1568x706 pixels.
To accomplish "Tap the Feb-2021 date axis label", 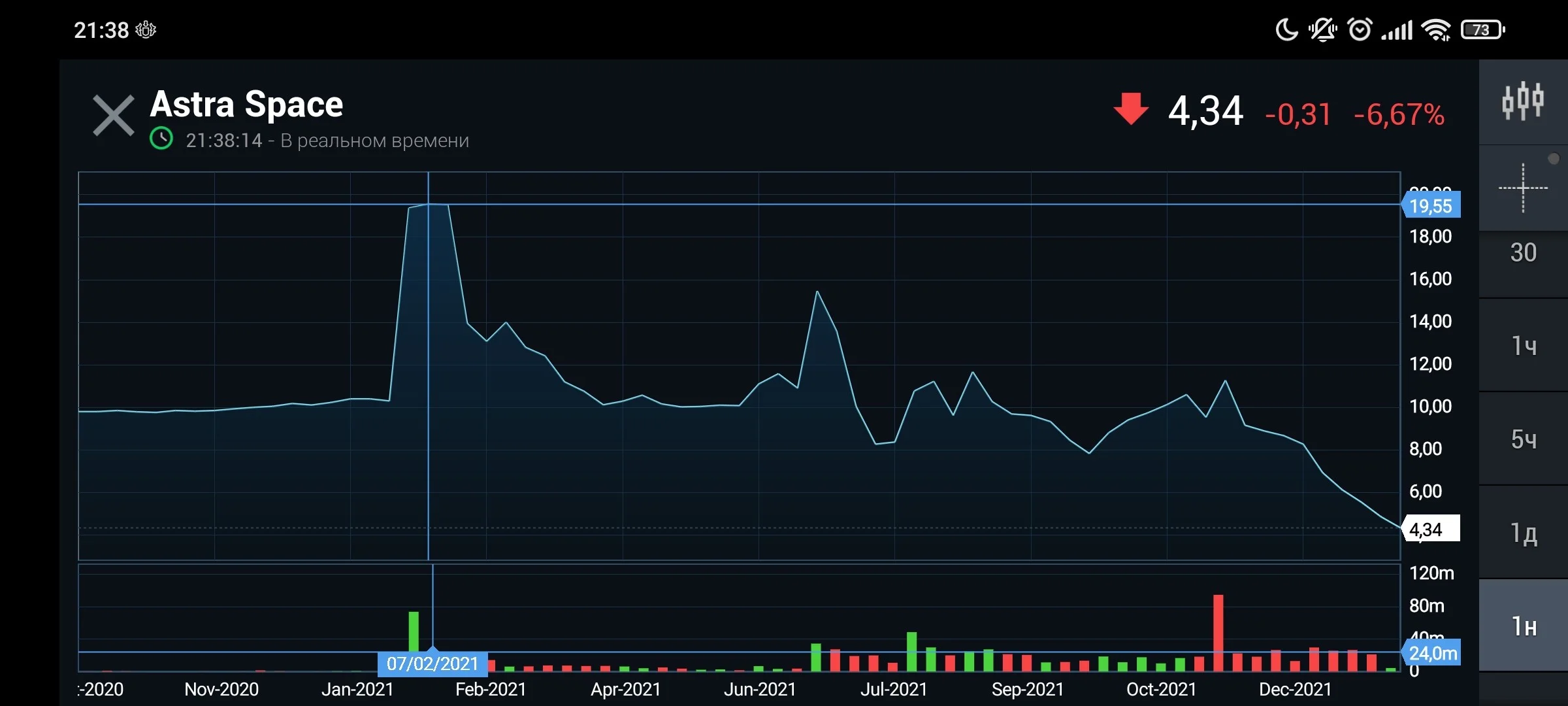I will pyautogui.click(x=491, y=689).
